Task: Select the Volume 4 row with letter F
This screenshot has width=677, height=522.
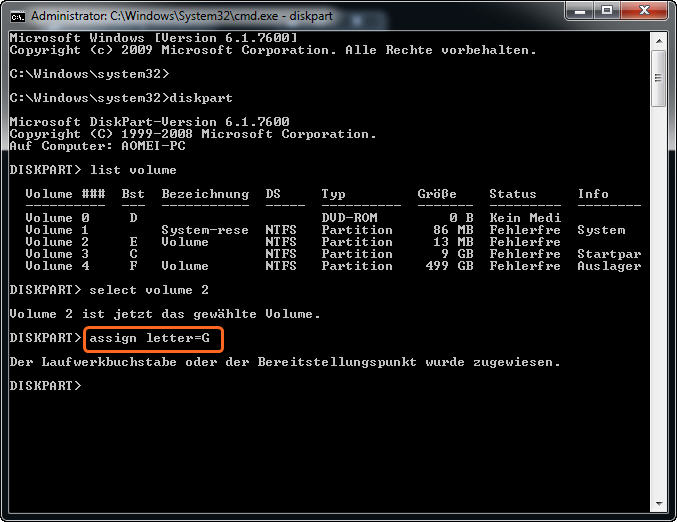Action: coord(300,266)
